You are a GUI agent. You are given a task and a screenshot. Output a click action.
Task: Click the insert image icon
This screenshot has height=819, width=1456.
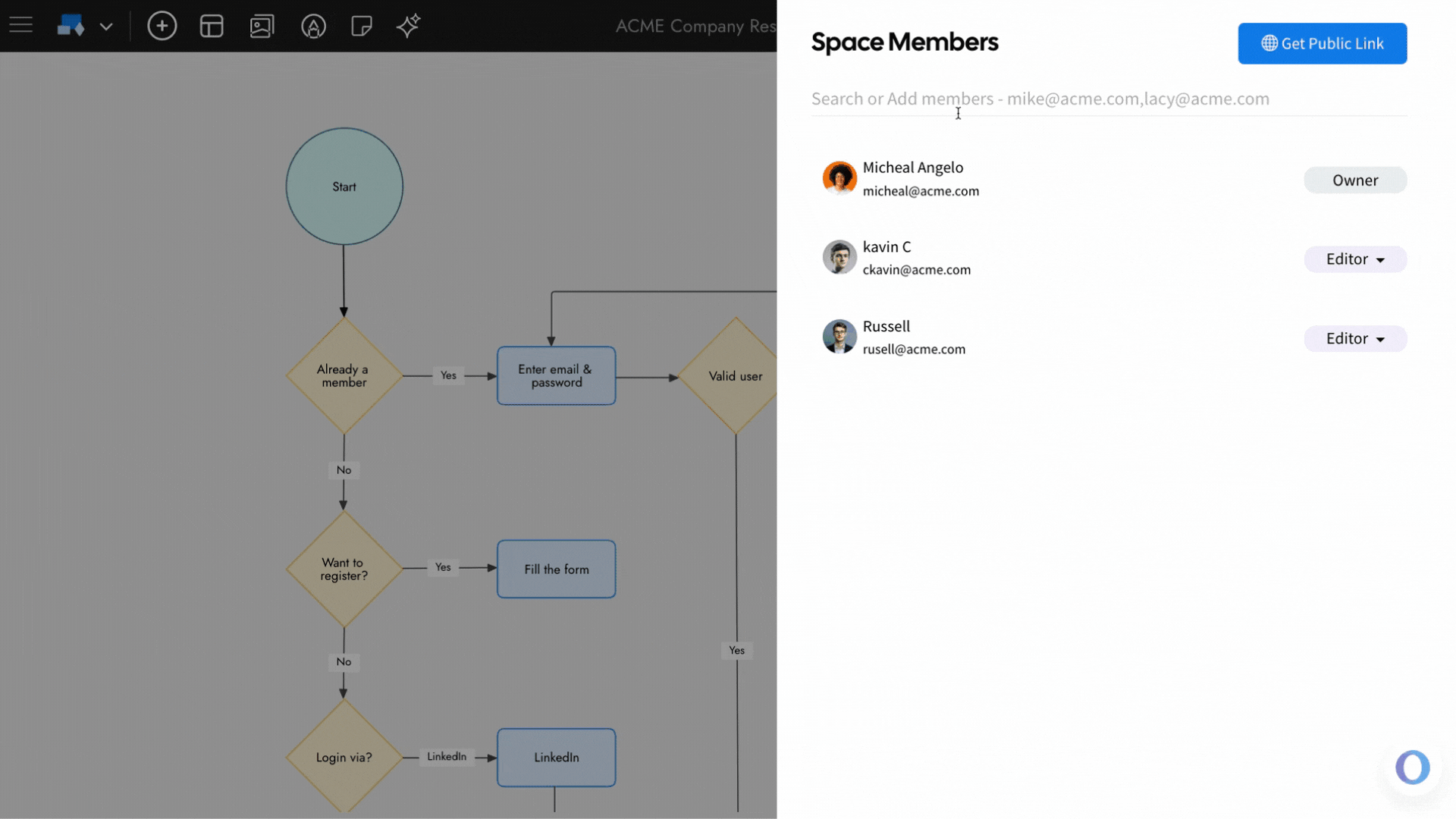[x=262, y=26]
